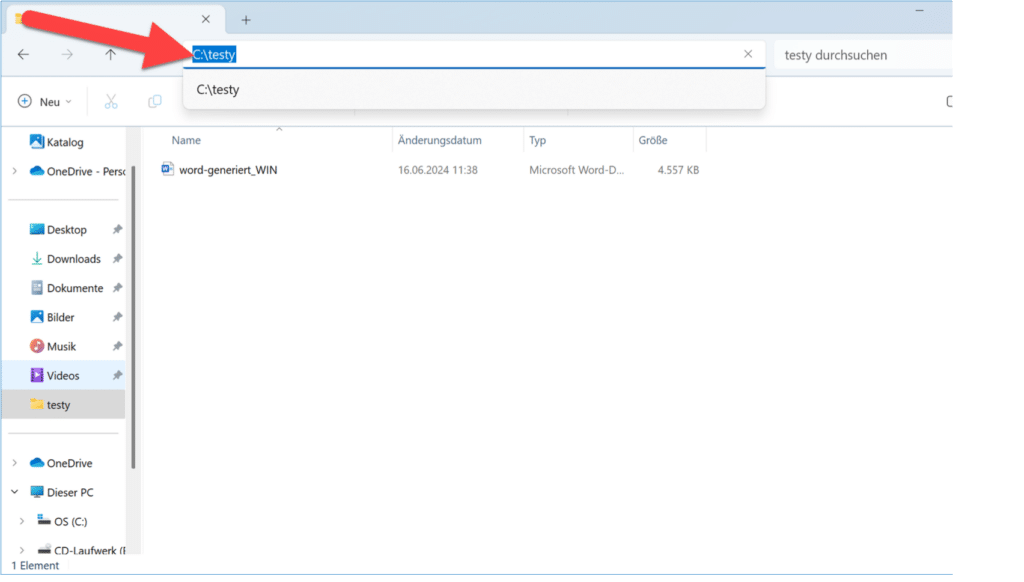The height and width of the screenshot is (582, 1024).
Task: Open the Neu dropdown menu
Action: (x=45, y=101)
